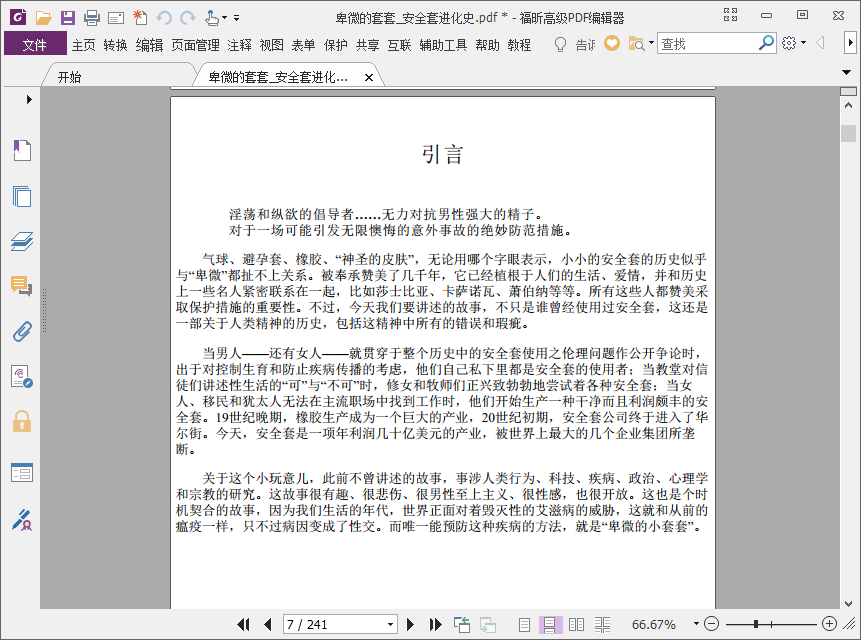
Task: Open a file with the folder icon
Action: 43,18
